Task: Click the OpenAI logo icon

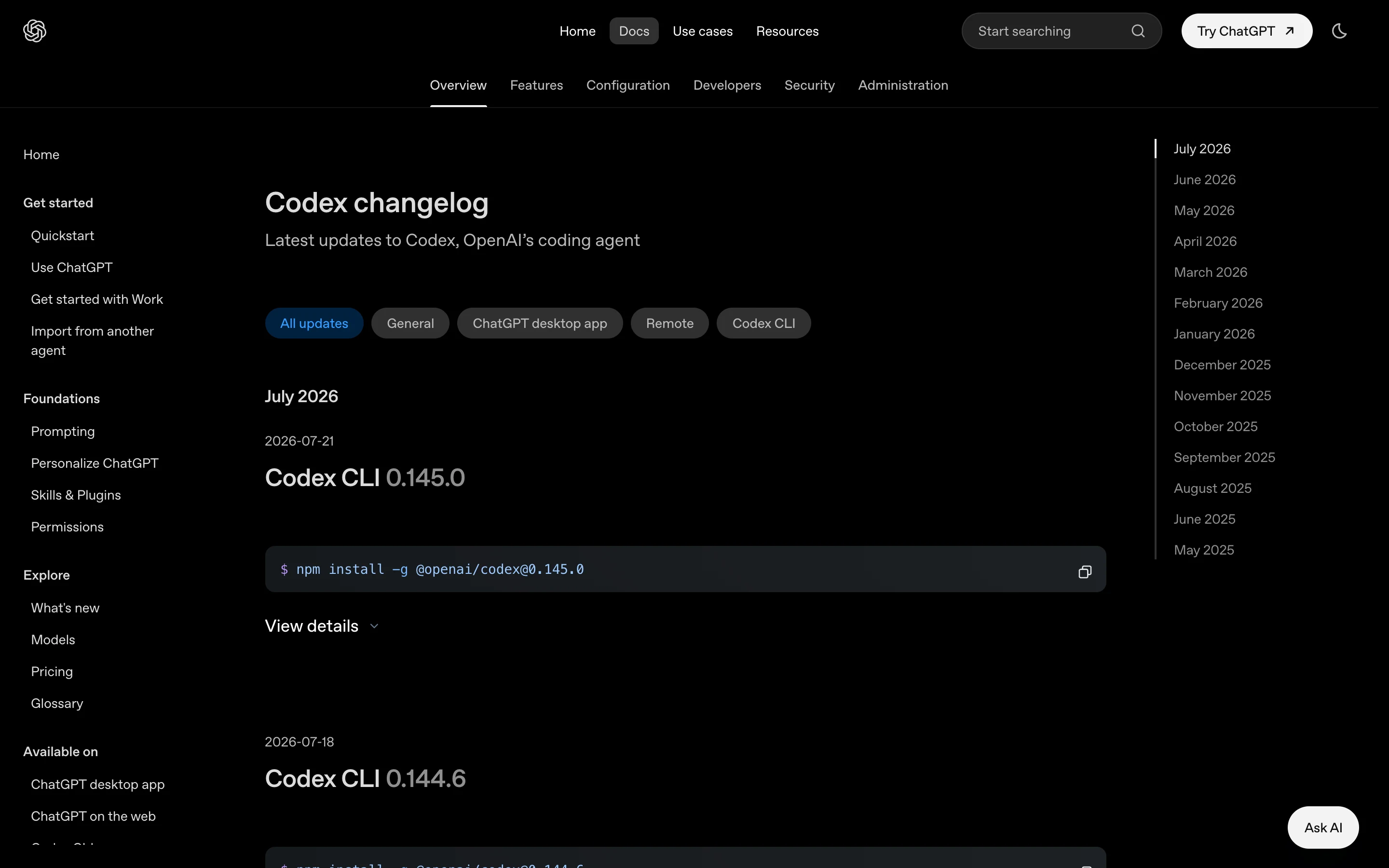Action: (34, 31)
